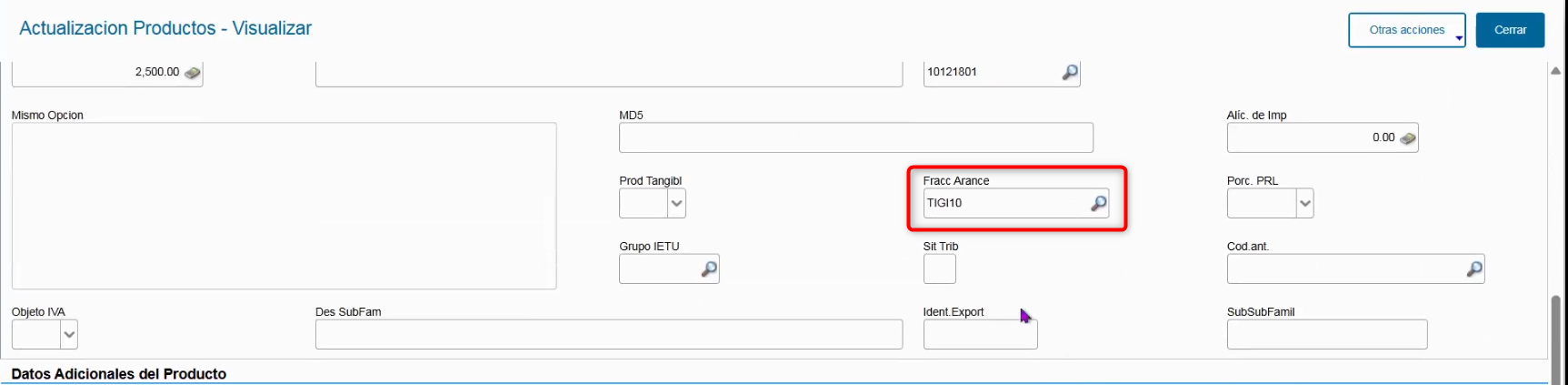The image size is (1568, 385).
Task: Open the Otras acciones menu
Action: click(1407, 30)
